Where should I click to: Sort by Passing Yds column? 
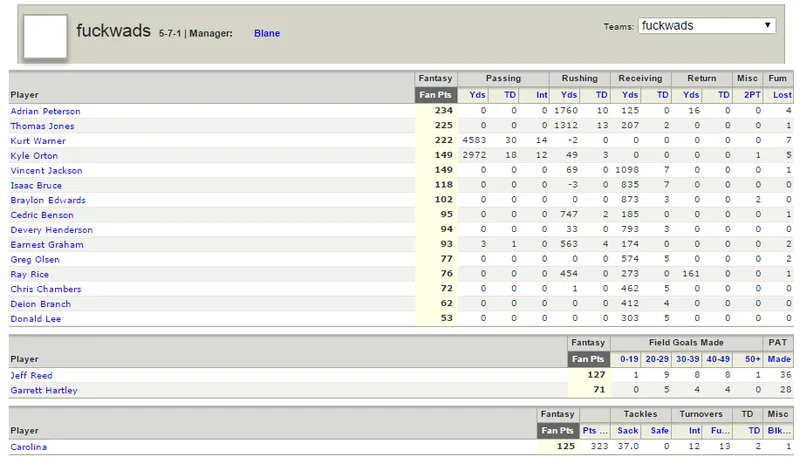(477, 95)
